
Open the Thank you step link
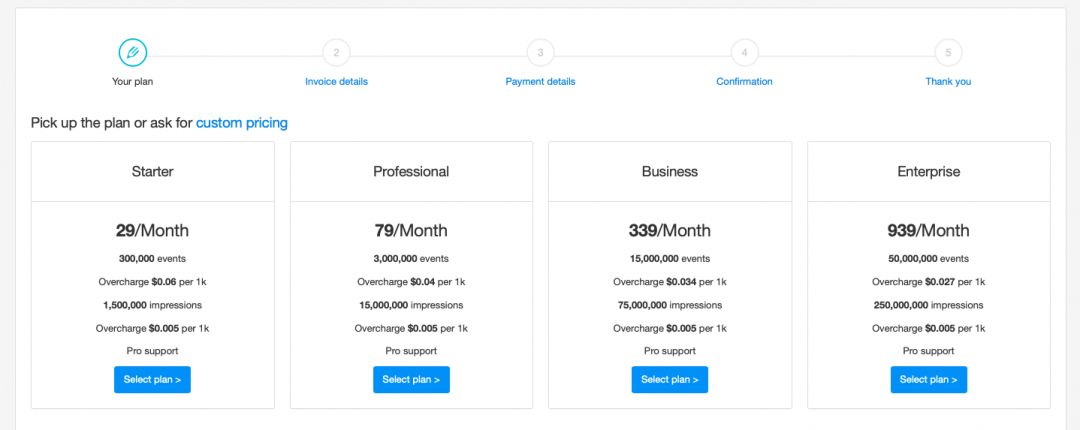pyautogui.click(x=948, y=81)
